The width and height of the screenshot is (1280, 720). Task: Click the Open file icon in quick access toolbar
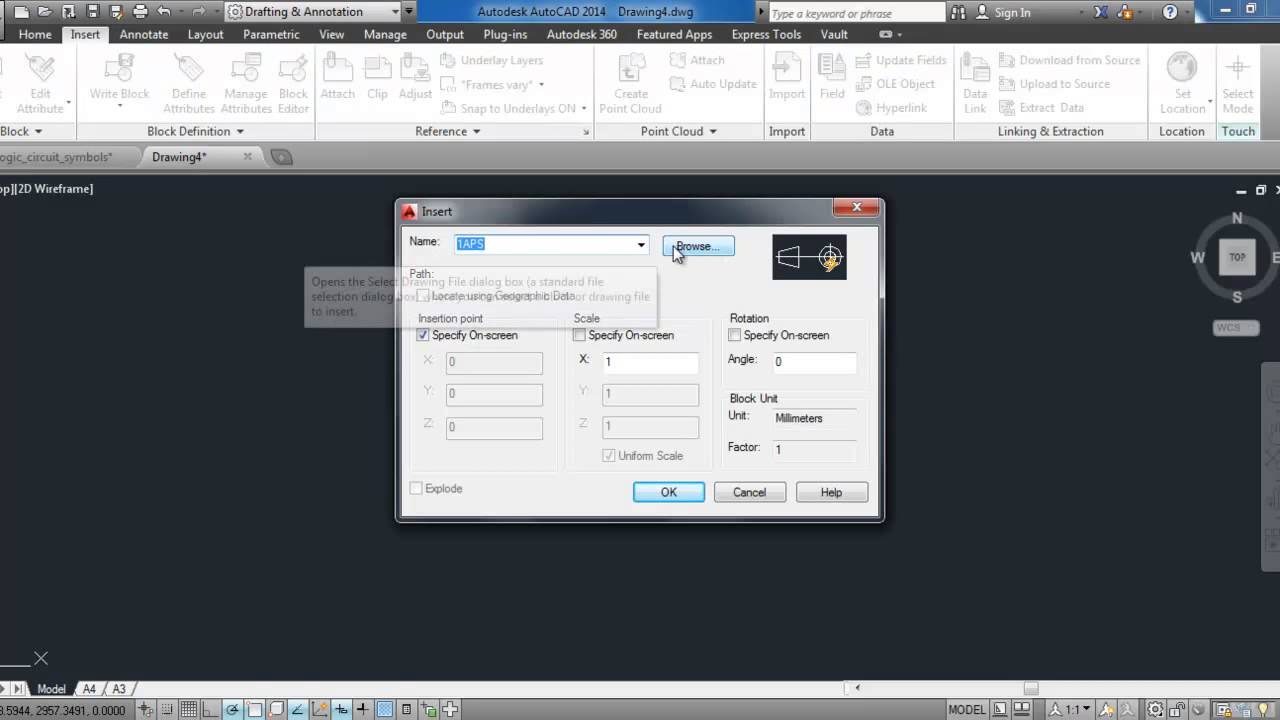[x=45, y=11]
